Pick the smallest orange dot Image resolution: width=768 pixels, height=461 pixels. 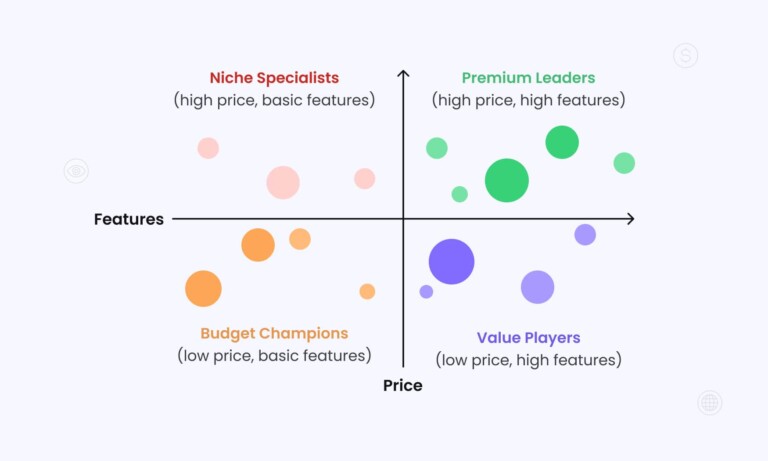pyautogui.click(x=367, y=292)
